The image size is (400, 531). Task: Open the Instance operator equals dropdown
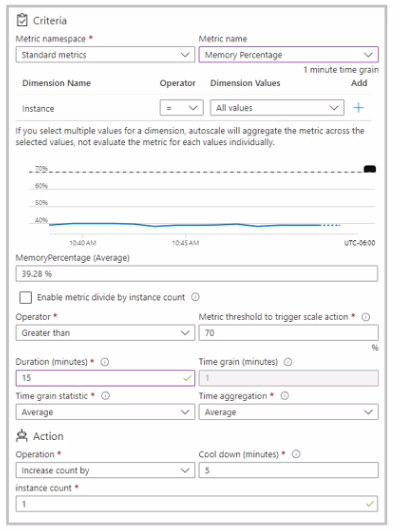point(182,108)
